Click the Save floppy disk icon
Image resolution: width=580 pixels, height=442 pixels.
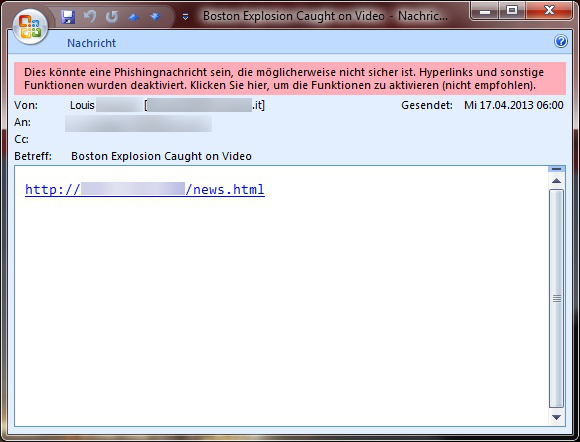click(68, 17)
